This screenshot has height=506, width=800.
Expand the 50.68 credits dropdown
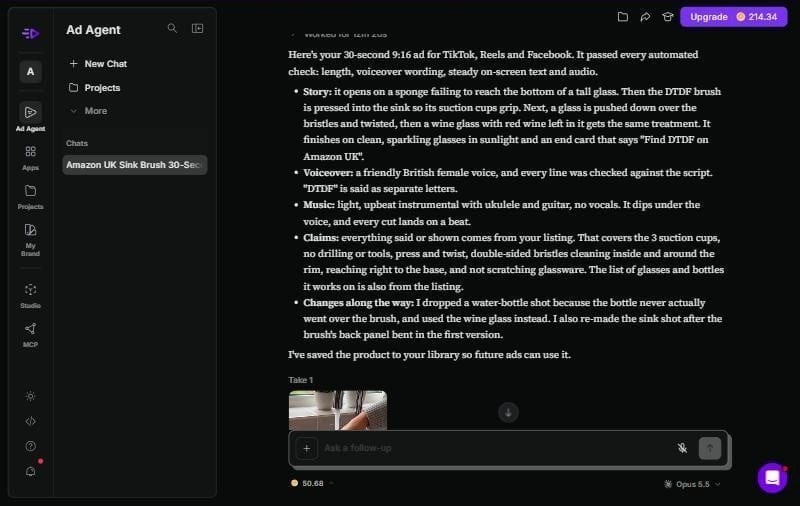[312, 483]
